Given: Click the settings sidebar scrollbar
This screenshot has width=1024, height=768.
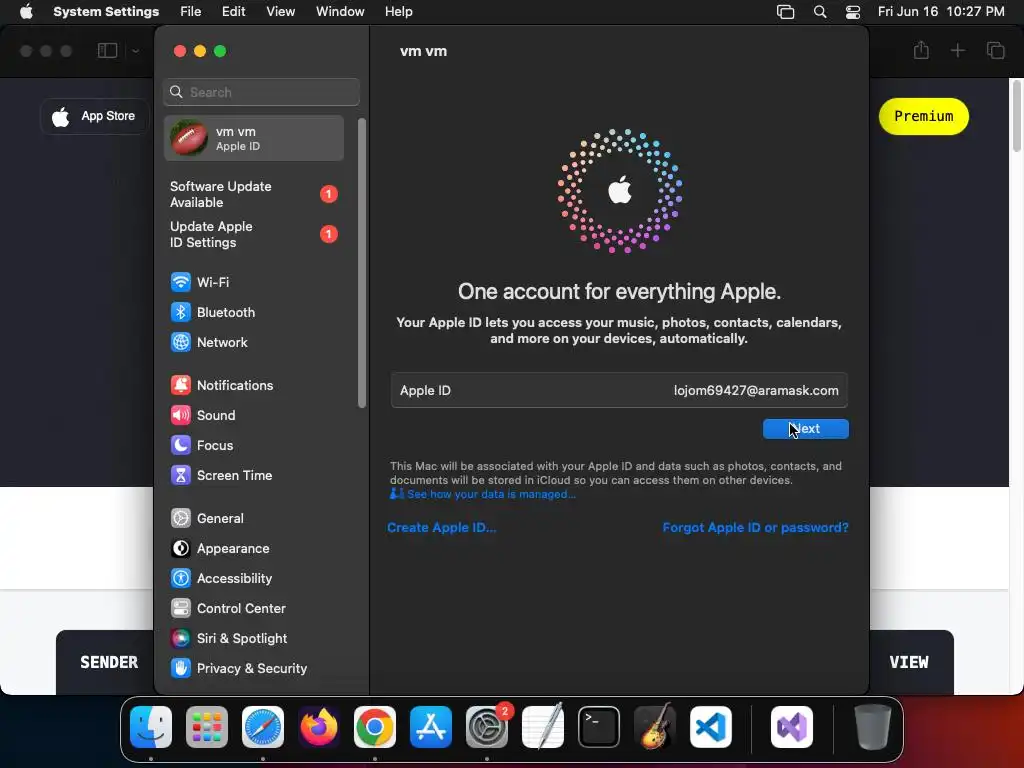Looking at the screenshot, I should [362, 263].
